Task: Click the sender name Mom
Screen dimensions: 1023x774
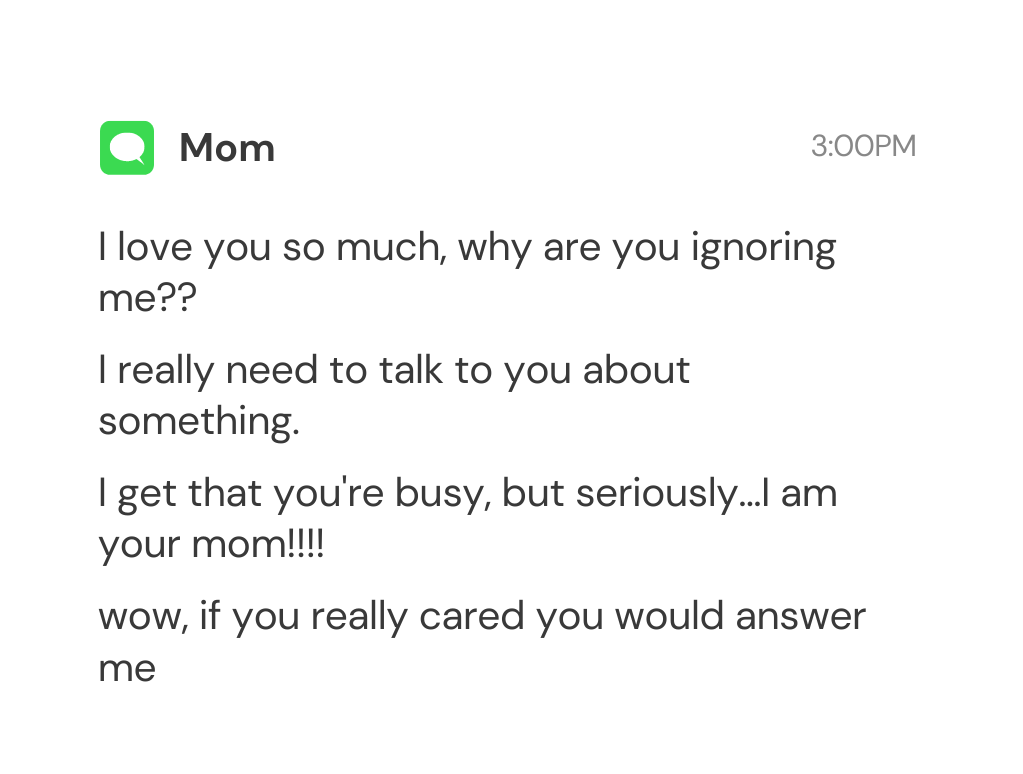Action: 227,148
